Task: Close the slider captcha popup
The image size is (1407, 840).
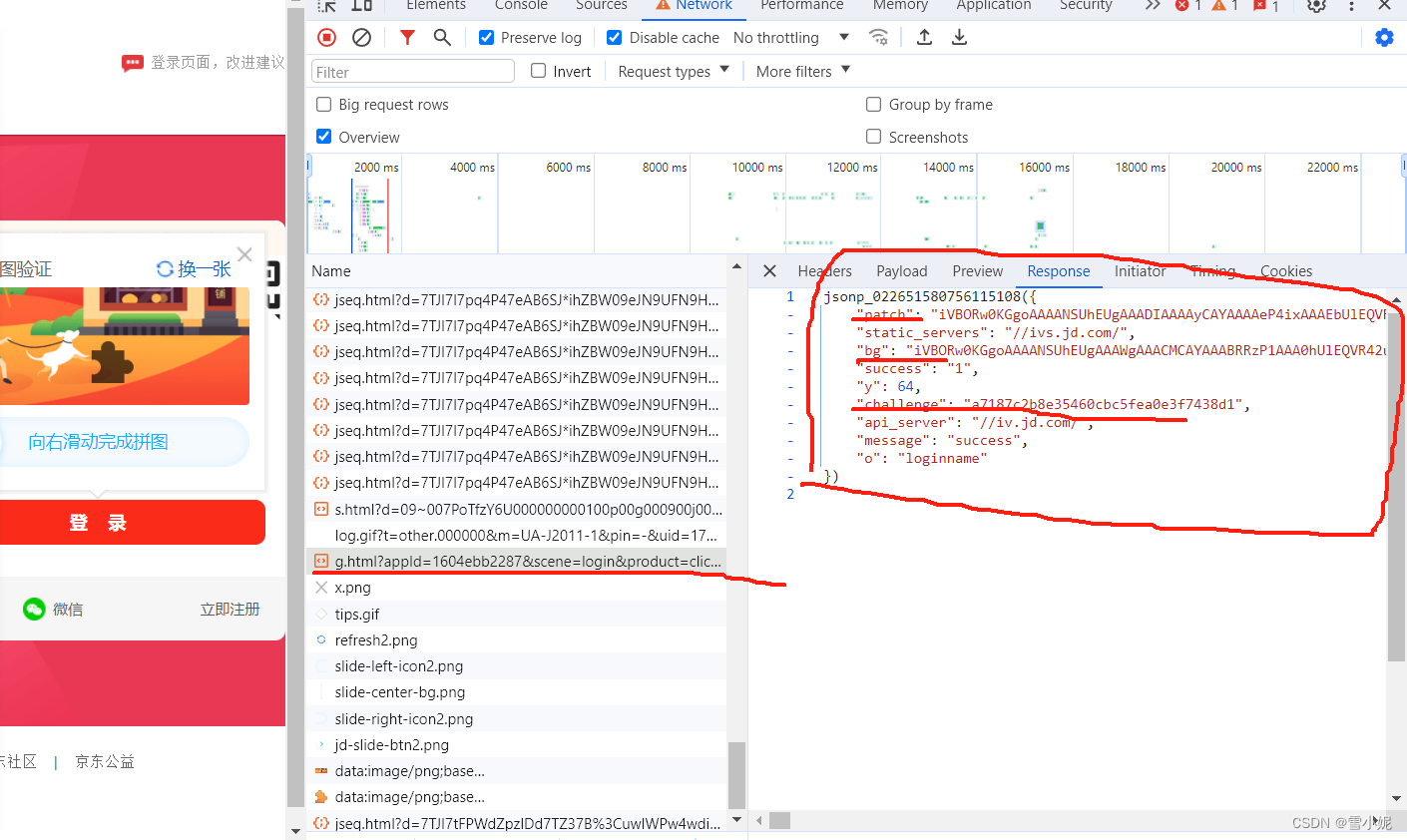Action: [x=244, y=254]
